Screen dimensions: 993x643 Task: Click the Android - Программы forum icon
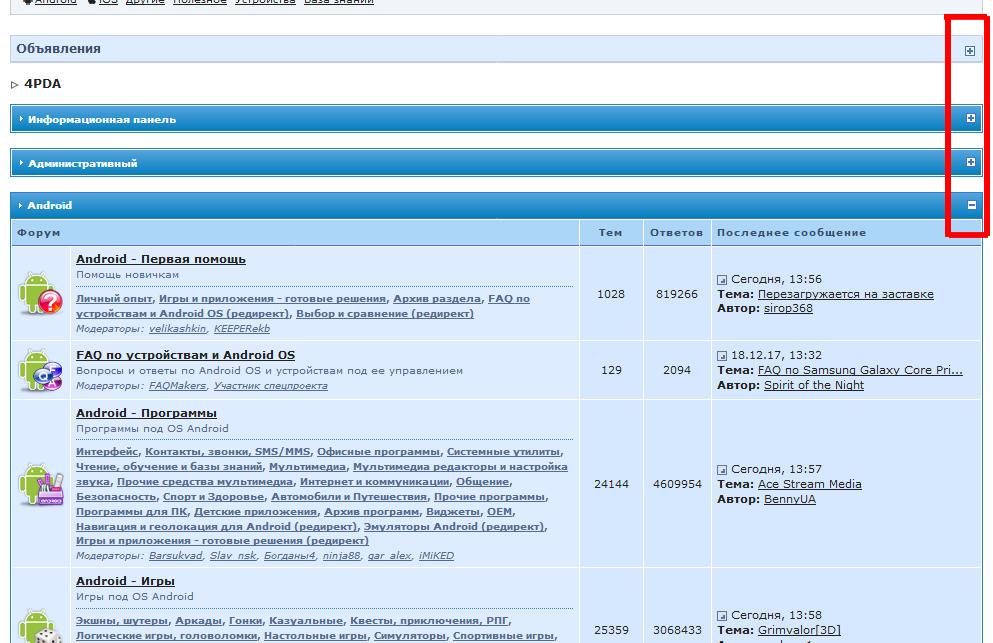click(x=41, y=484)
